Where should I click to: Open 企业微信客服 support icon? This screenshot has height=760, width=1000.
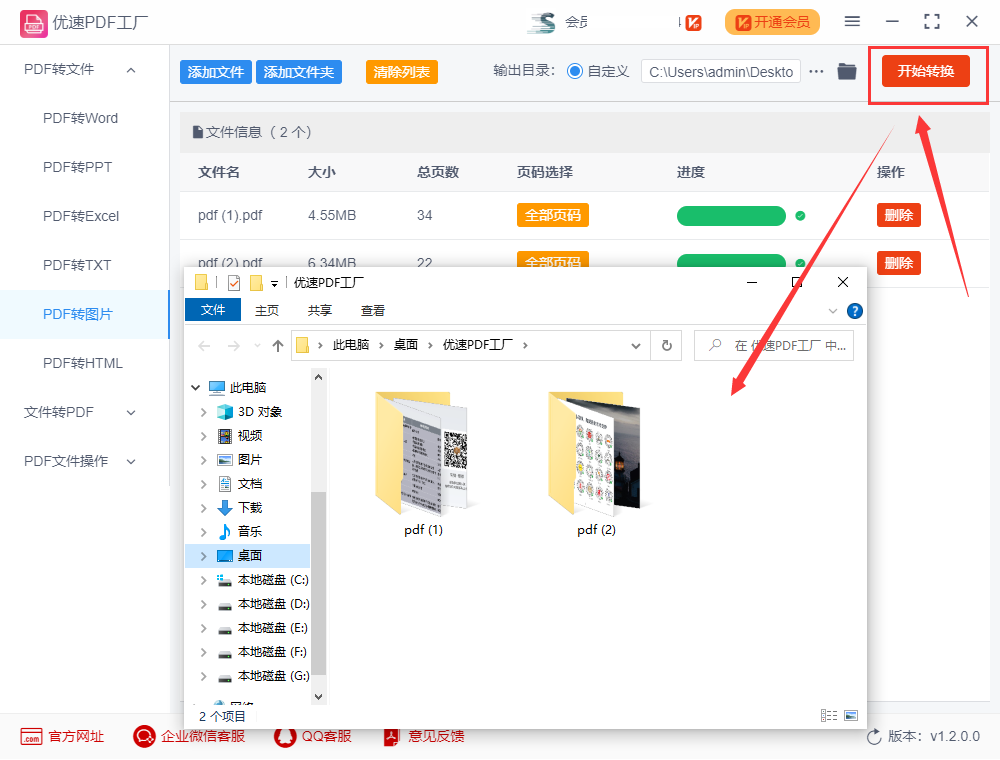[x=144, y=736]
